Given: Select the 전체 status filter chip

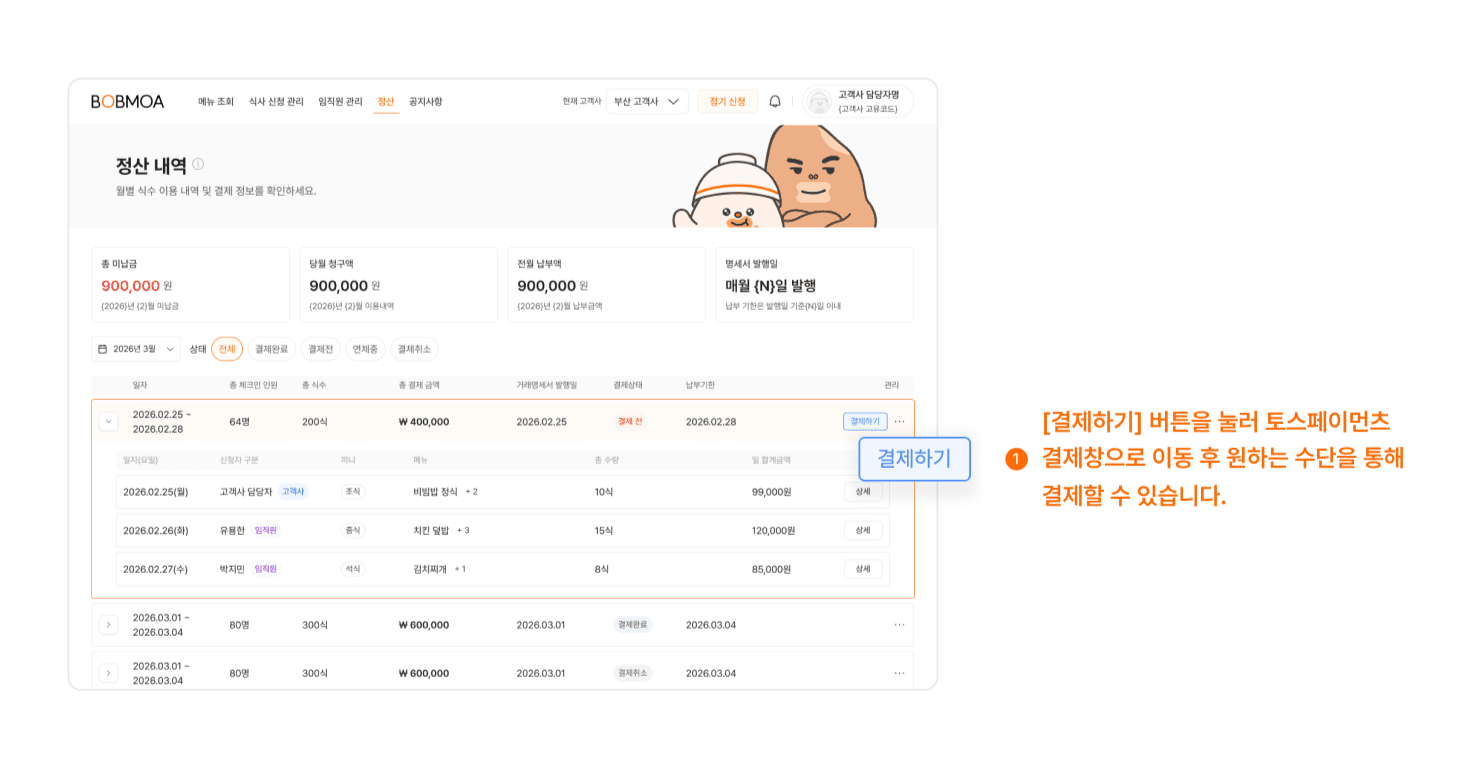Looking at the screenshot, I should [x=227, y=349].
